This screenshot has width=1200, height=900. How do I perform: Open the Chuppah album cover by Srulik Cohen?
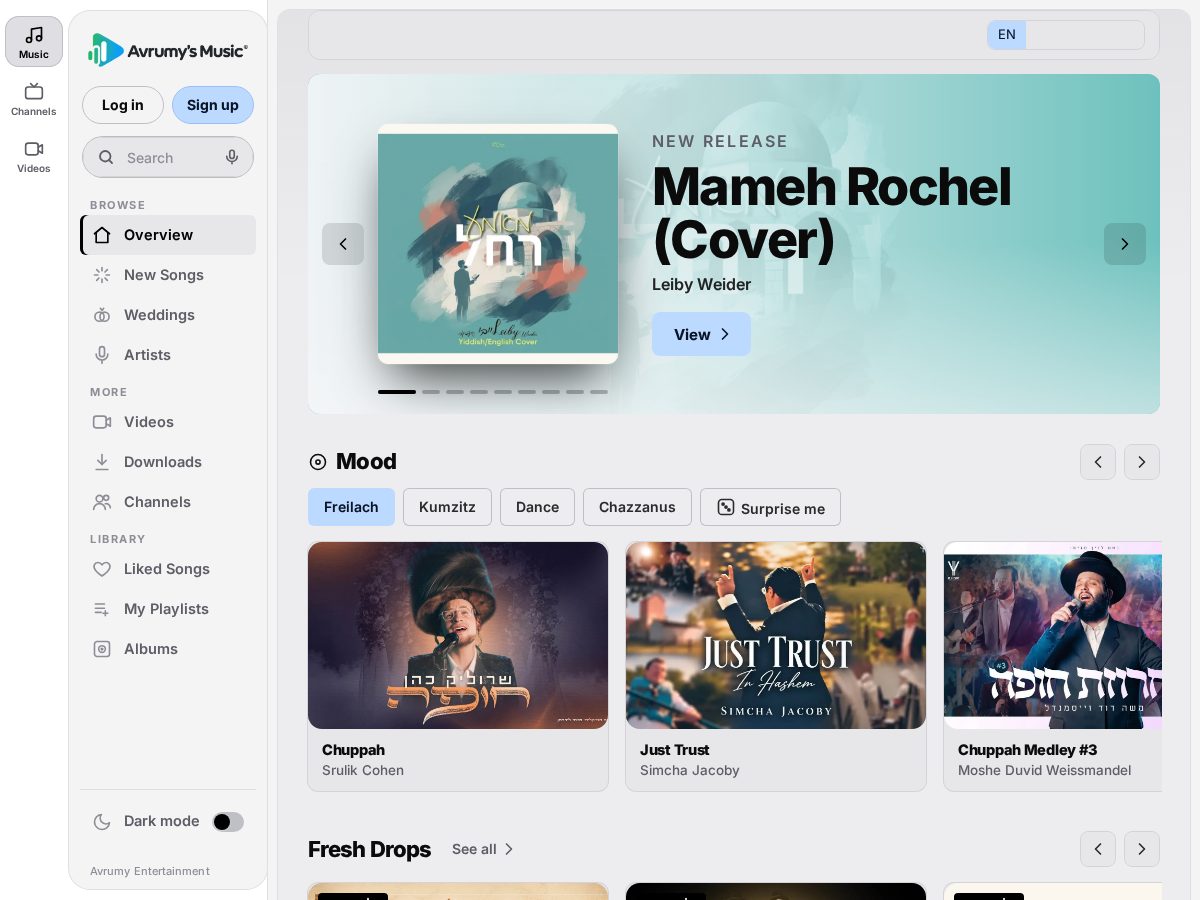[x=458, y=635]
